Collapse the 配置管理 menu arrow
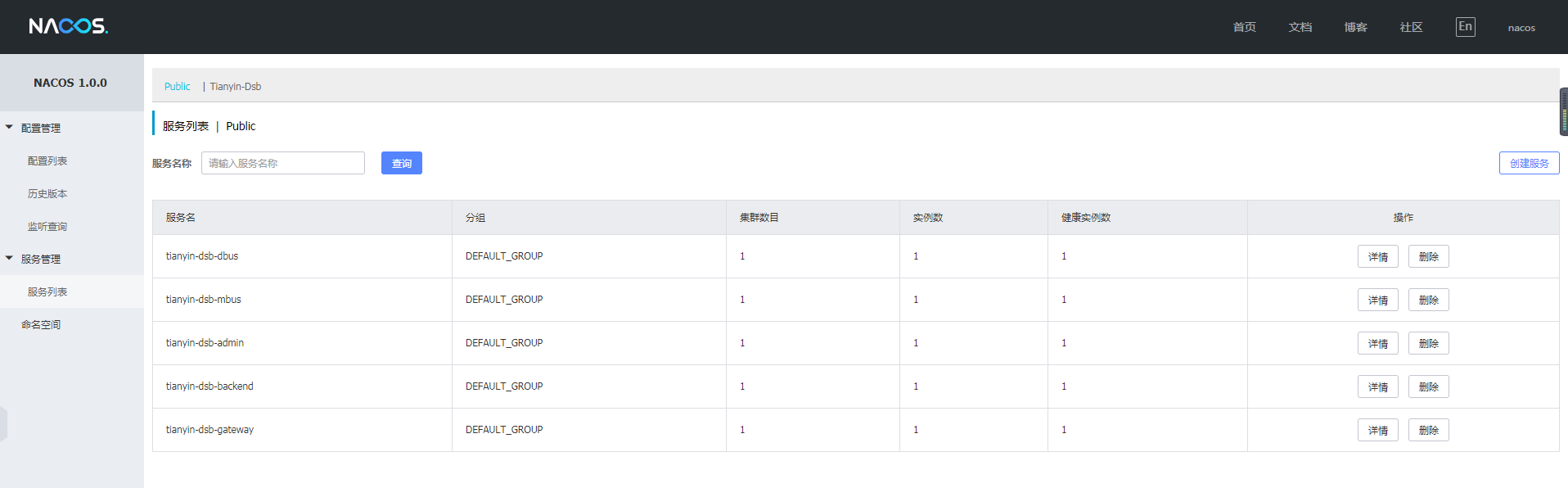 pyautogui.click(x=9, y=128)
